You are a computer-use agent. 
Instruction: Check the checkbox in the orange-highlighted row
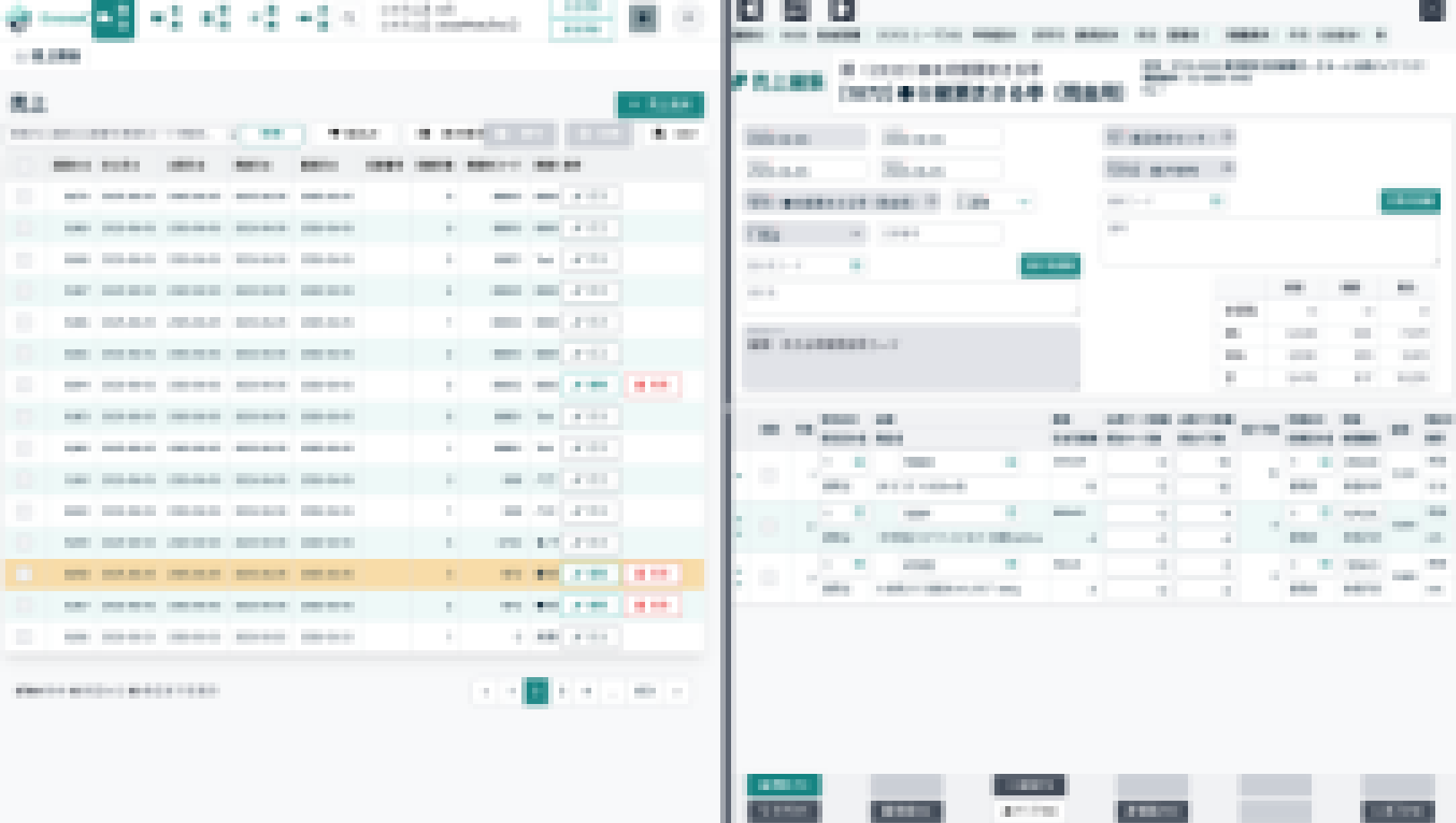pos(25,574)
